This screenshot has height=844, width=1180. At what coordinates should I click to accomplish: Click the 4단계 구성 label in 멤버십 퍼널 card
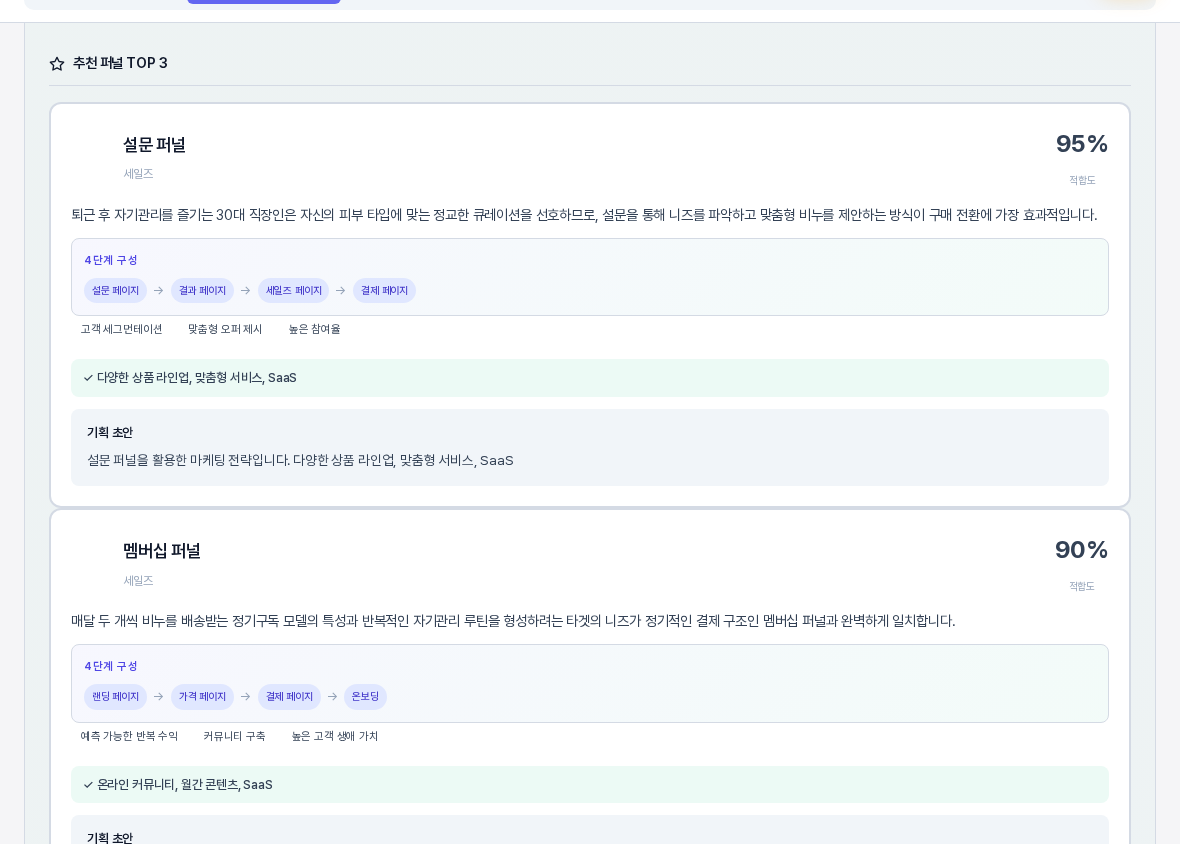[x=111, y=666]
